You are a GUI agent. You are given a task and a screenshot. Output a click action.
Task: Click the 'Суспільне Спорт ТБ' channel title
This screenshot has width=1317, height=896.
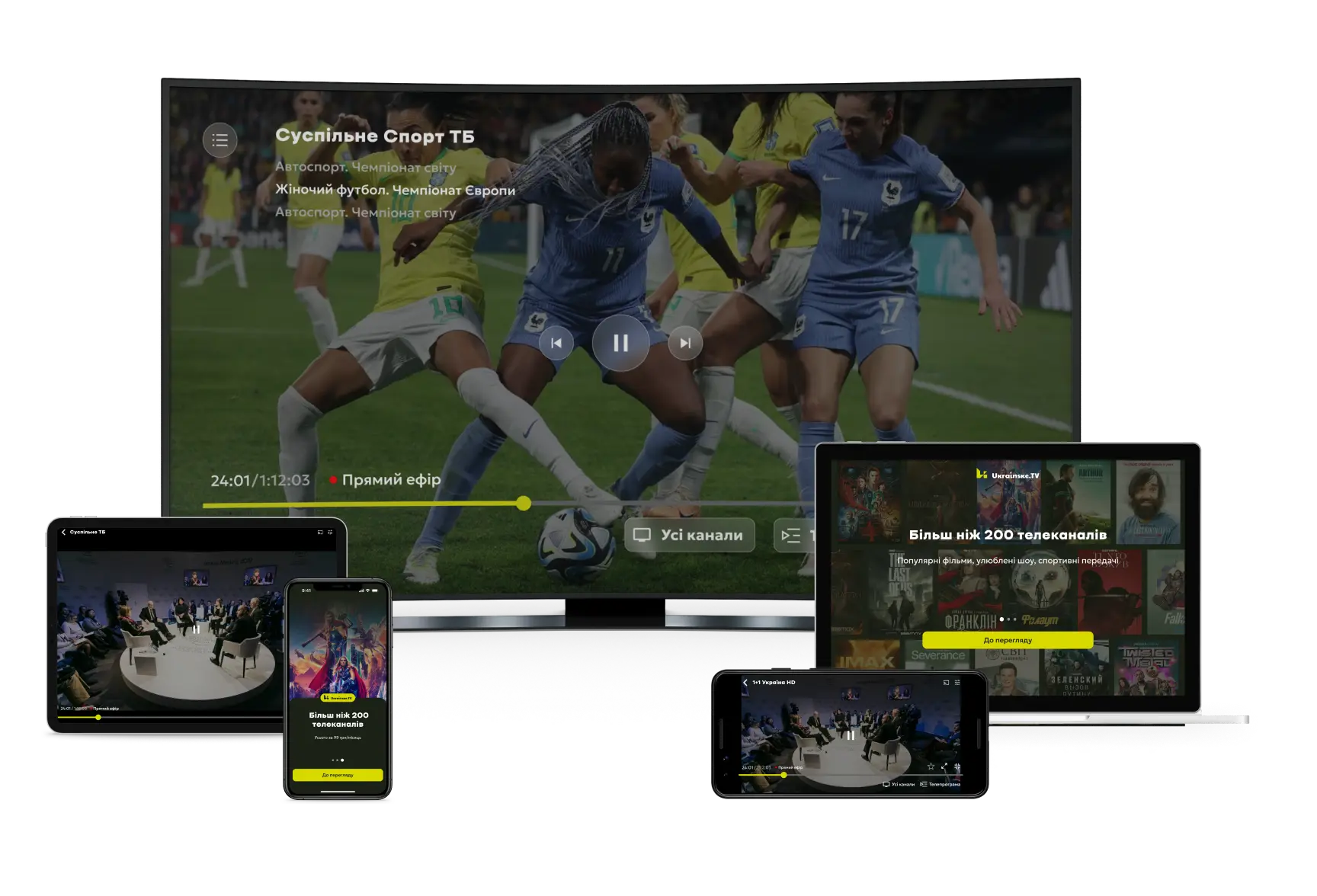tap(374, 136)
